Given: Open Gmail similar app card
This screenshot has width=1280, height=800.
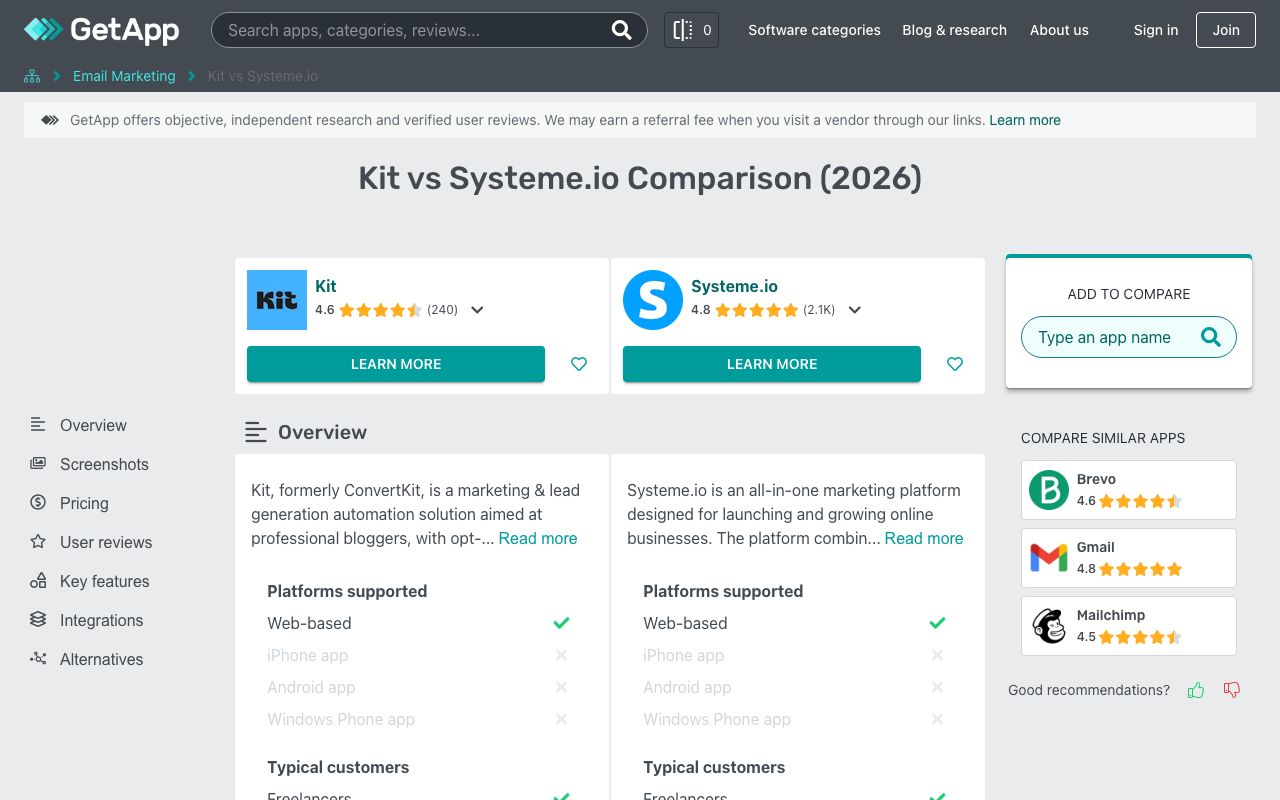Looking at the screenshot, I should tap(1129, 558).
